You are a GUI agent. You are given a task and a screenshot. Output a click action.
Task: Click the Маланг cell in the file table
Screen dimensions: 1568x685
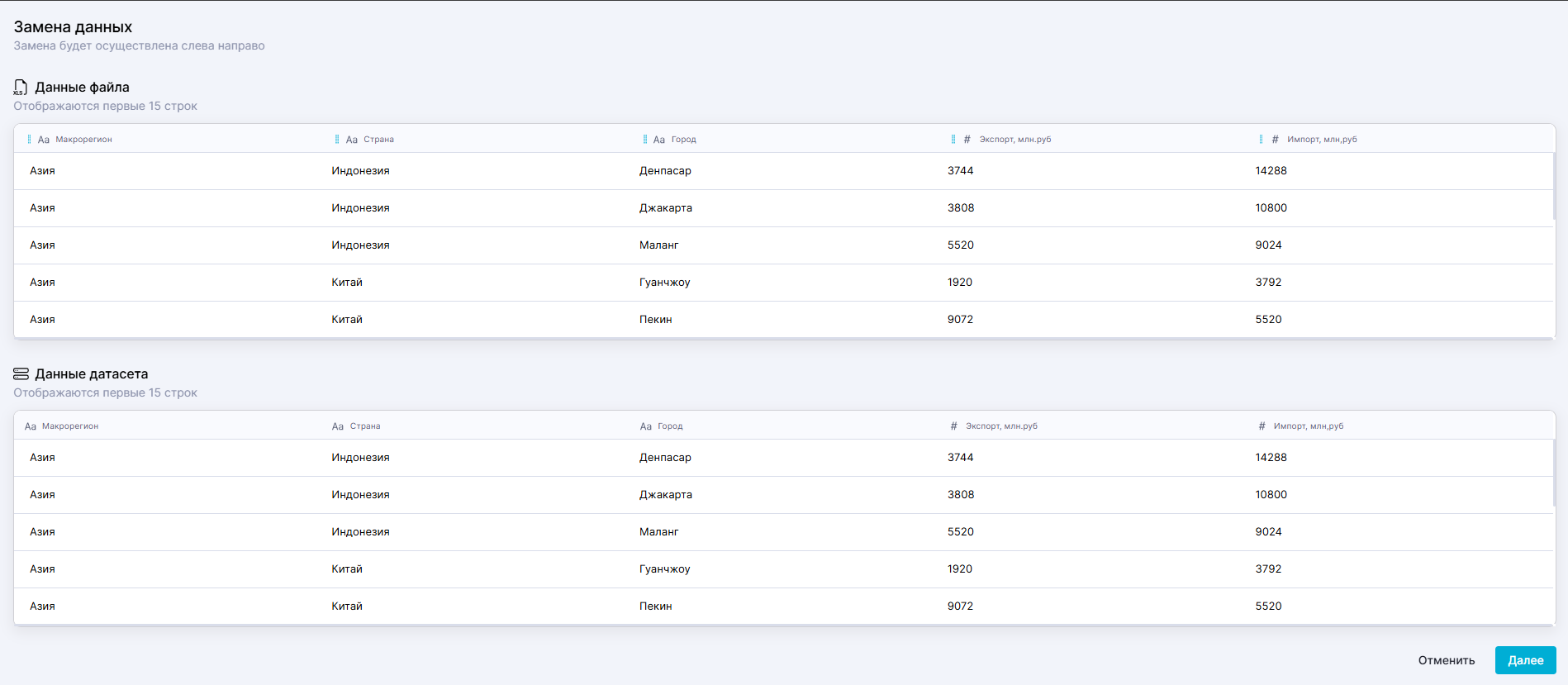pyautogui.click(x=658, y=245)
